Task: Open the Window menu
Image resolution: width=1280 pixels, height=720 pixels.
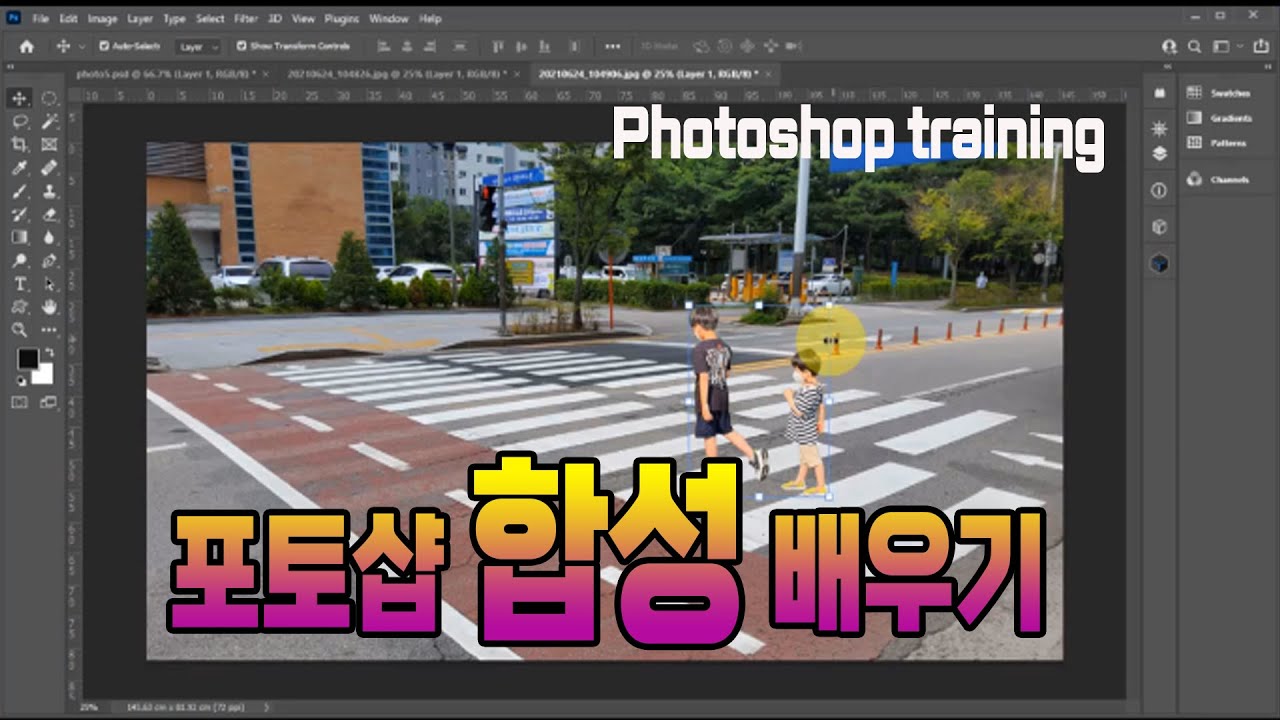Action: pyautogui.click(x=388, y=18)
